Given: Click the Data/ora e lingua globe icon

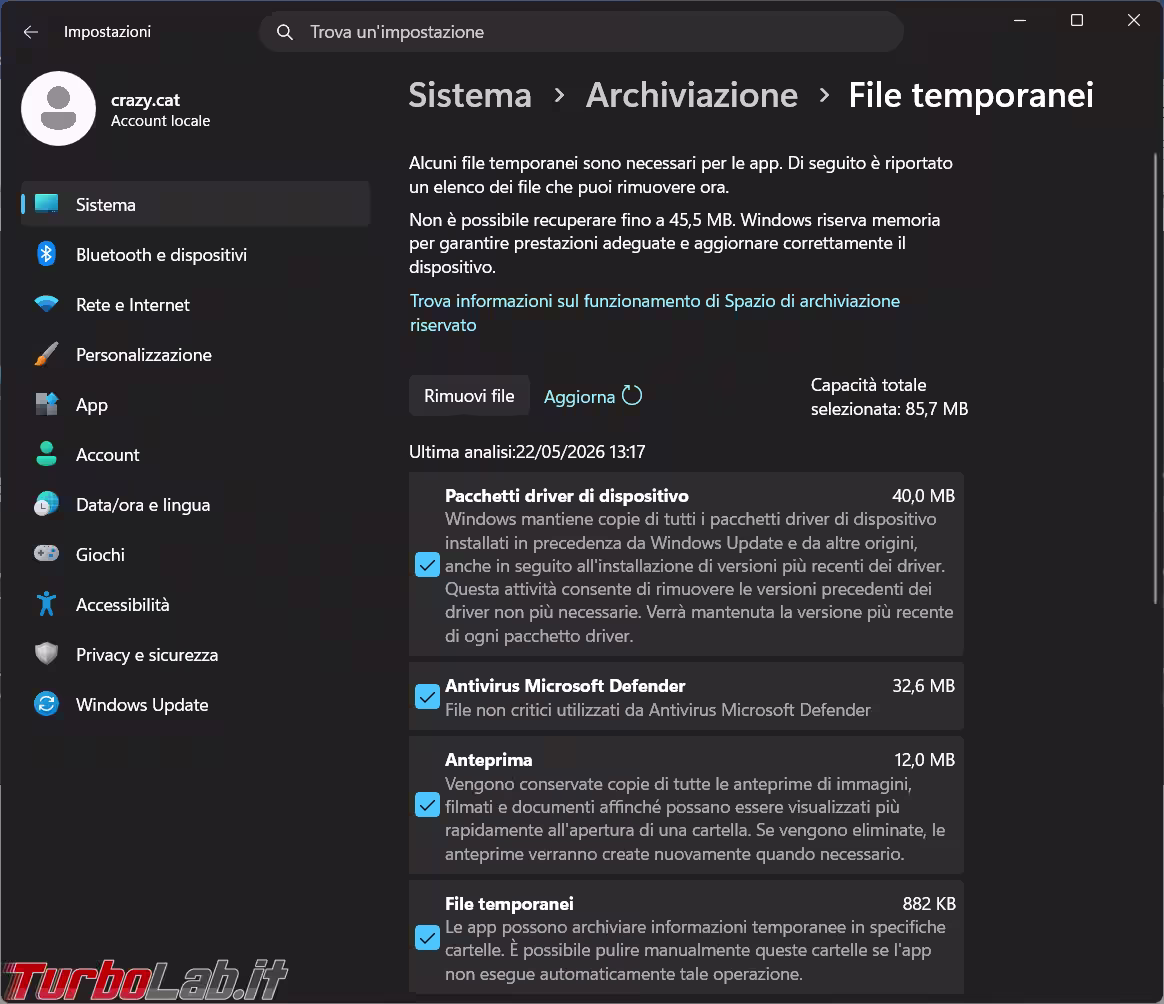Looking at the screenshot, I should [x=46, y=504].
